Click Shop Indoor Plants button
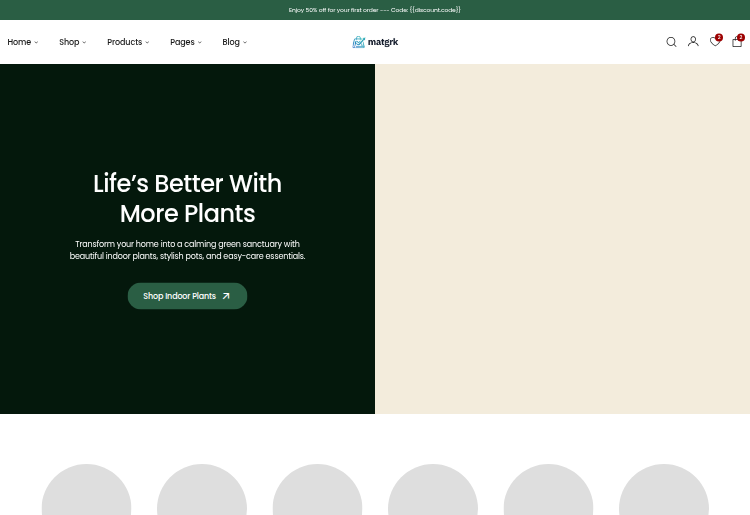This screenshot has height=515, width=750. (187, 296)
